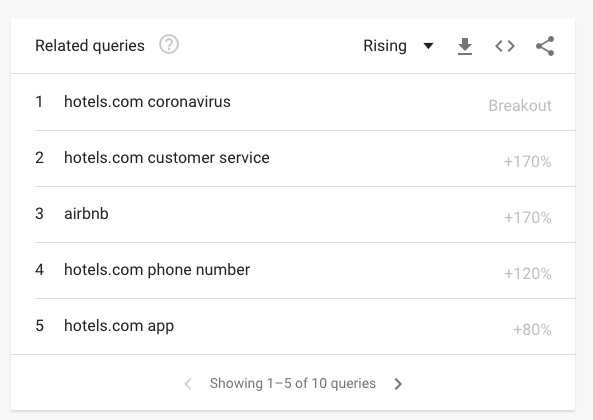Viewport: 593px width, 420px height.
Task: Select the airbnb related query
Action: tap(86, 214)
